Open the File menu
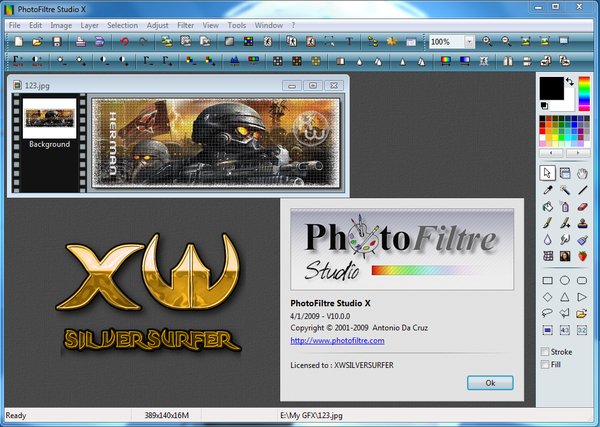This screenshot has height=427, width=600. [x=15, y=25]
